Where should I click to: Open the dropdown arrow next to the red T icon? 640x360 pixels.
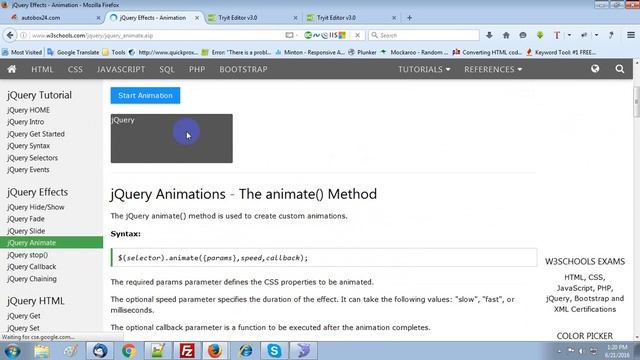coord(569,36)
